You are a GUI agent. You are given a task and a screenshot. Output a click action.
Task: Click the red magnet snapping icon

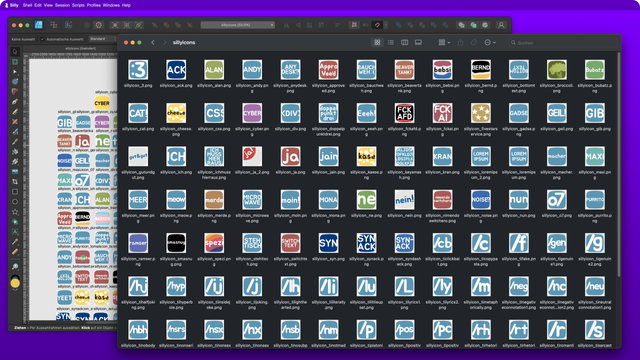[378, 25]
